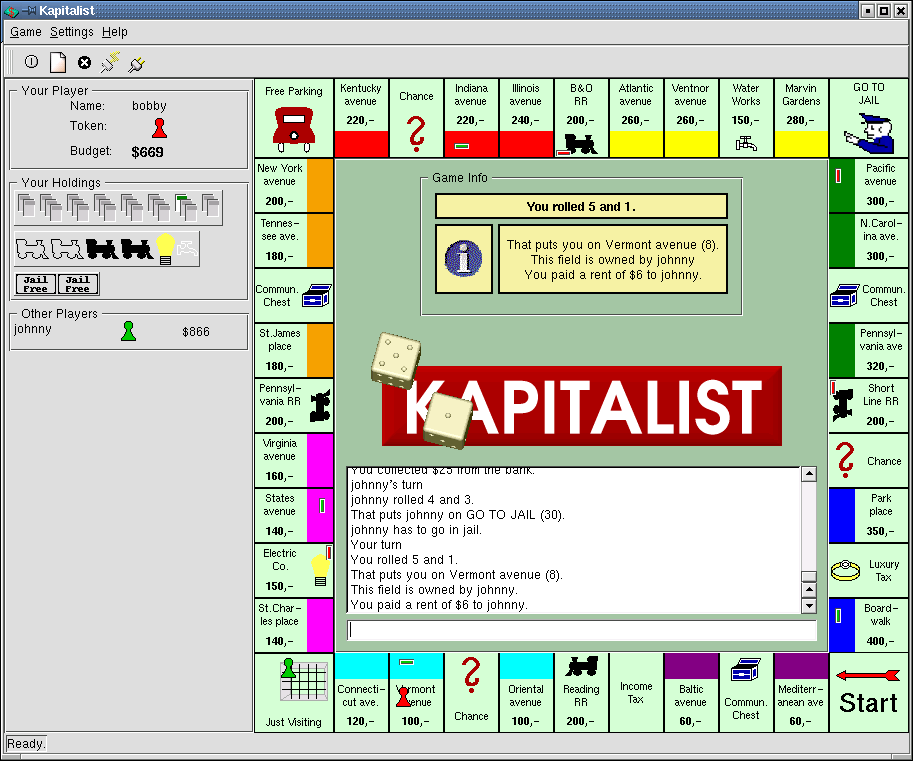The height and width of the screenshot is (761, 913).
Task: Click the round info icon in toolbar
Action: point(31,62)
